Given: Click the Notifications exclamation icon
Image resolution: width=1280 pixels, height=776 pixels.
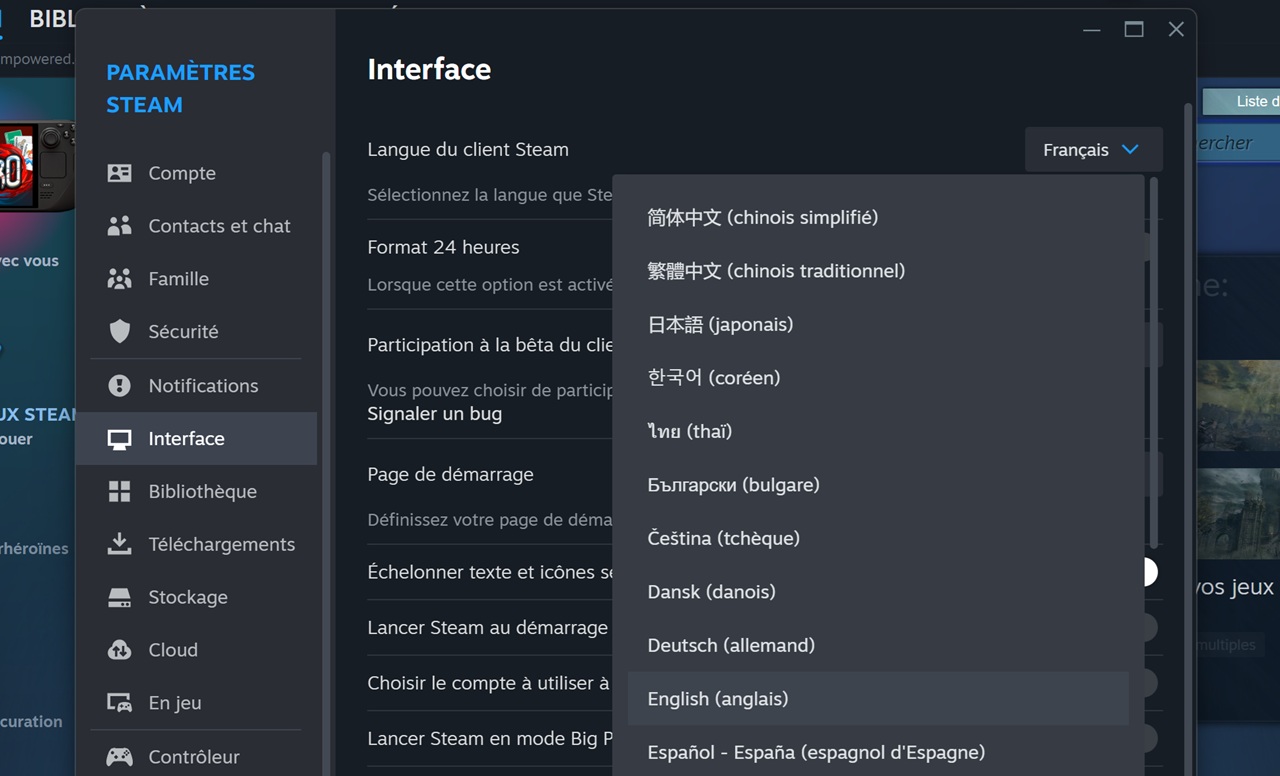Looking at the screenshot, I should (x=119, y=386).
